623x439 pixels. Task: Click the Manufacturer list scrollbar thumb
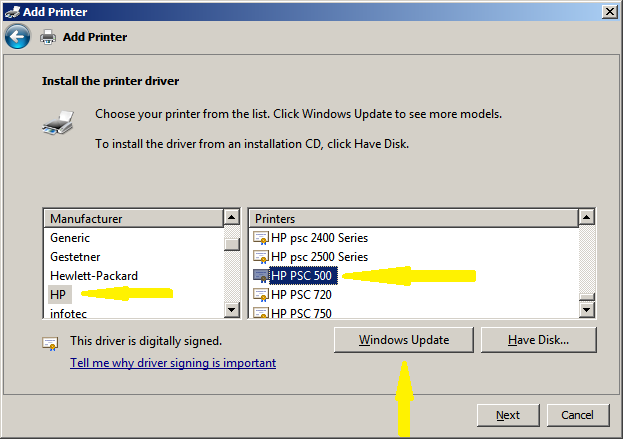point(232,244)
